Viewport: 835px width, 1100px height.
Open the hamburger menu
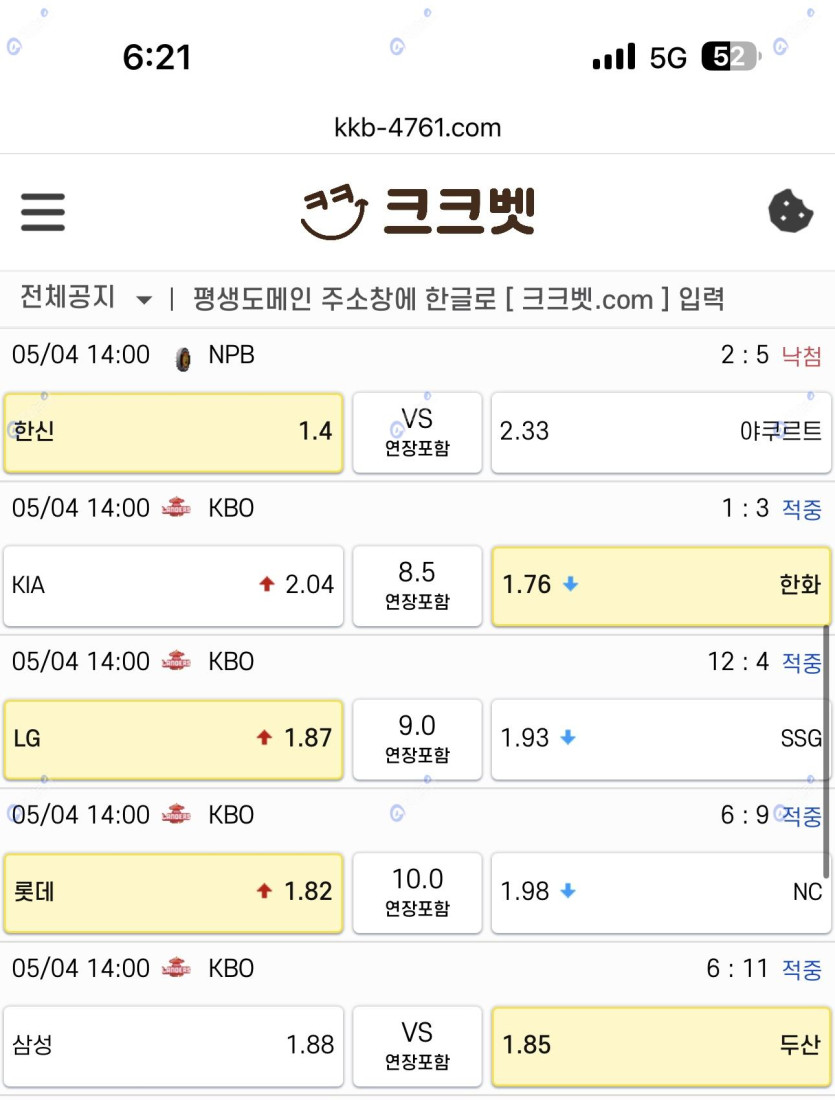(43, 212)
